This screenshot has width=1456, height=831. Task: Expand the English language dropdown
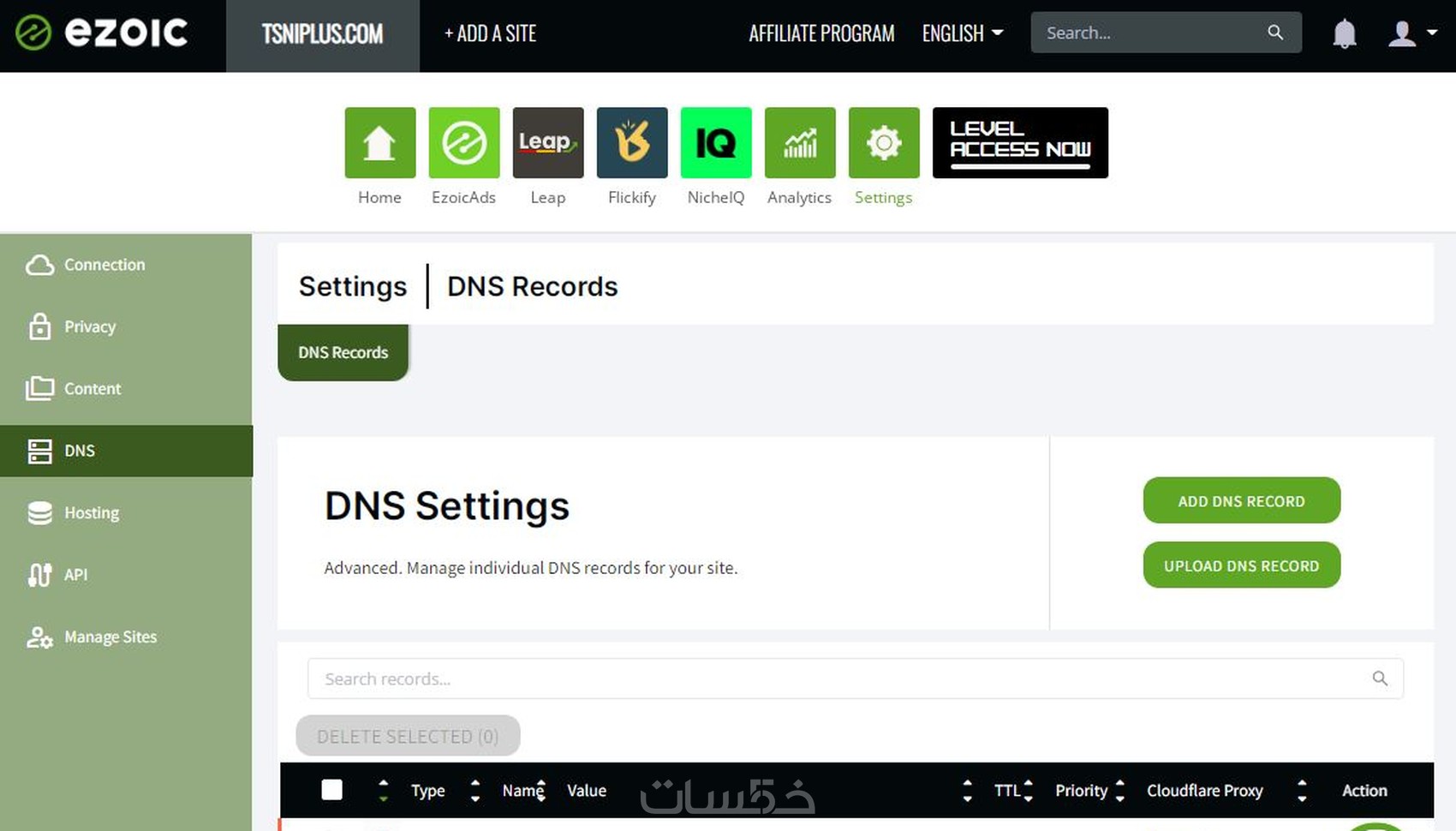[963, 33]
